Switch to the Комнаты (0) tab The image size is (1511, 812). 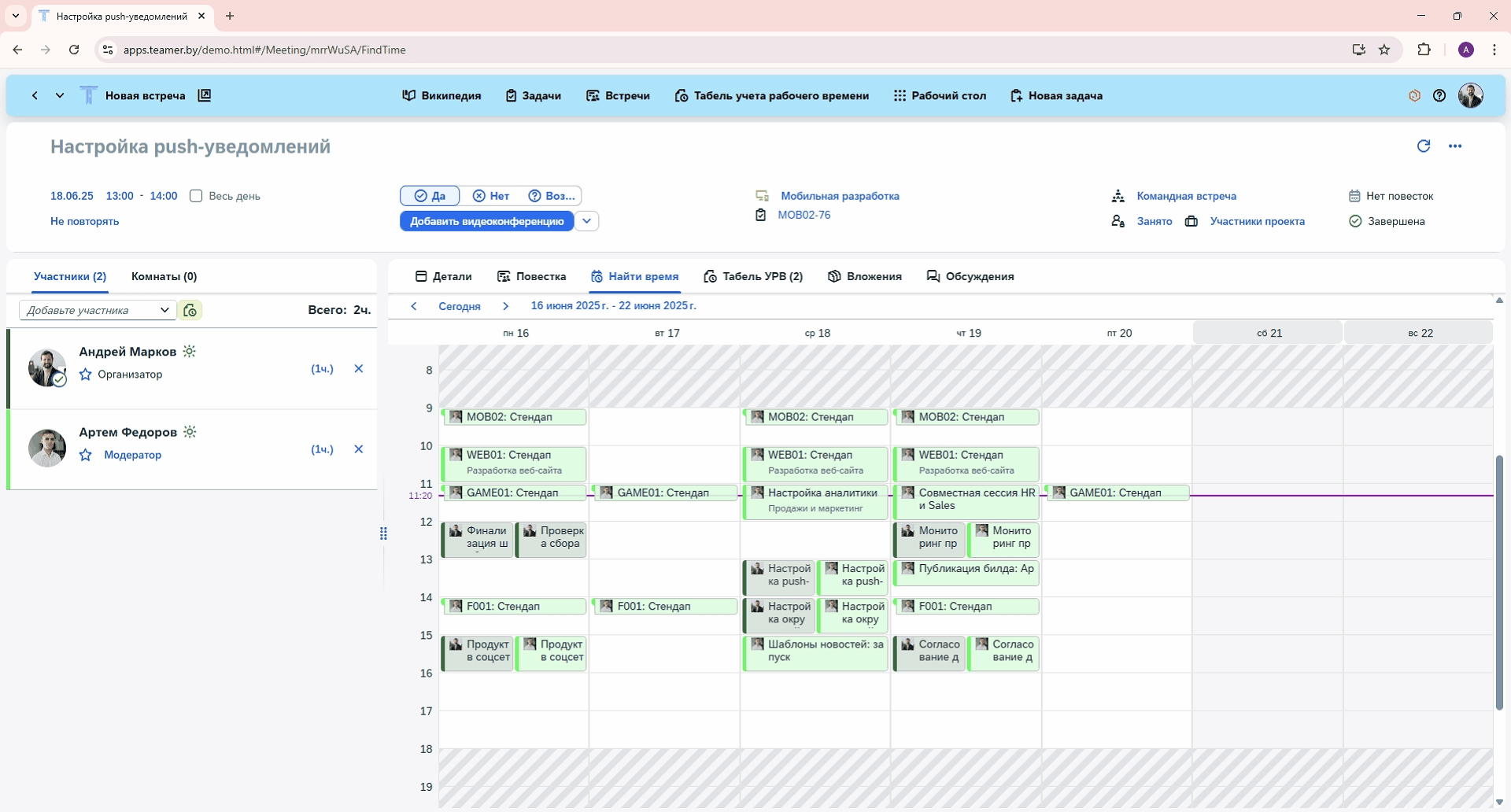click(164, 276)
